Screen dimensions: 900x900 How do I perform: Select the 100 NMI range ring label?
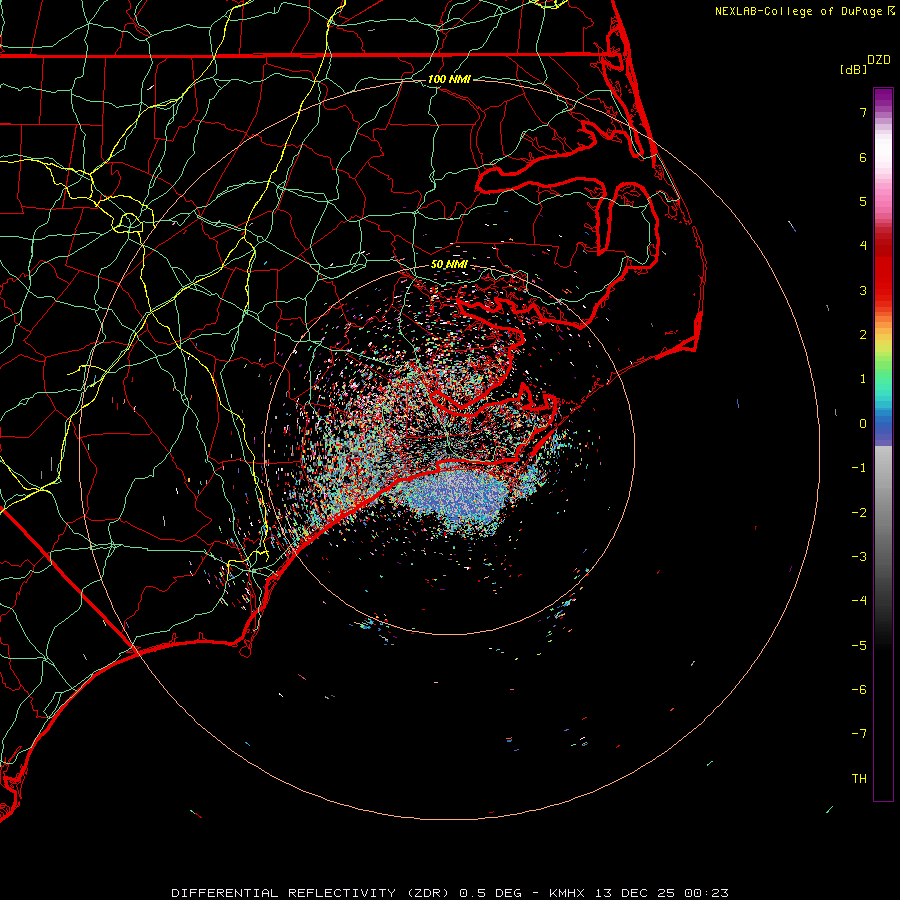(449, 78)
